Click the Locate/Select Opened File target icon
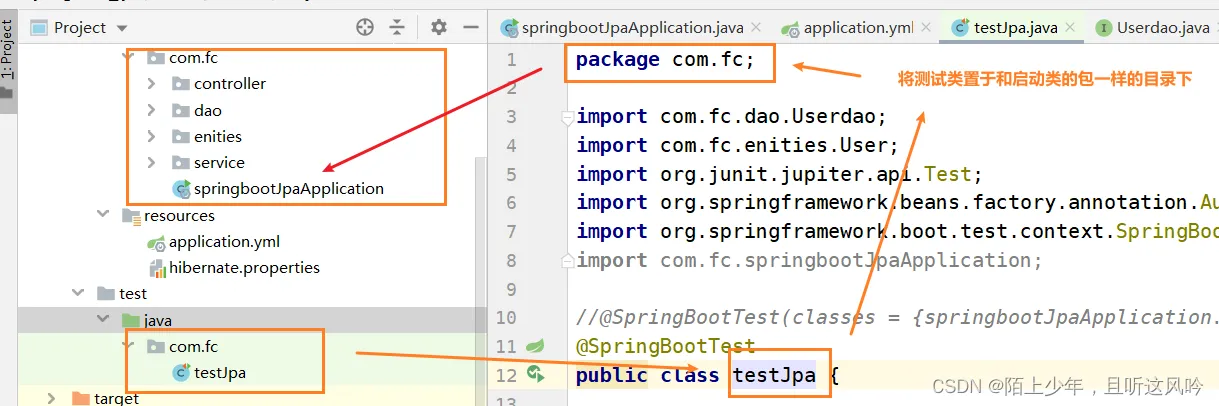The image size is (1219, 406). click(x=365, y=27)
